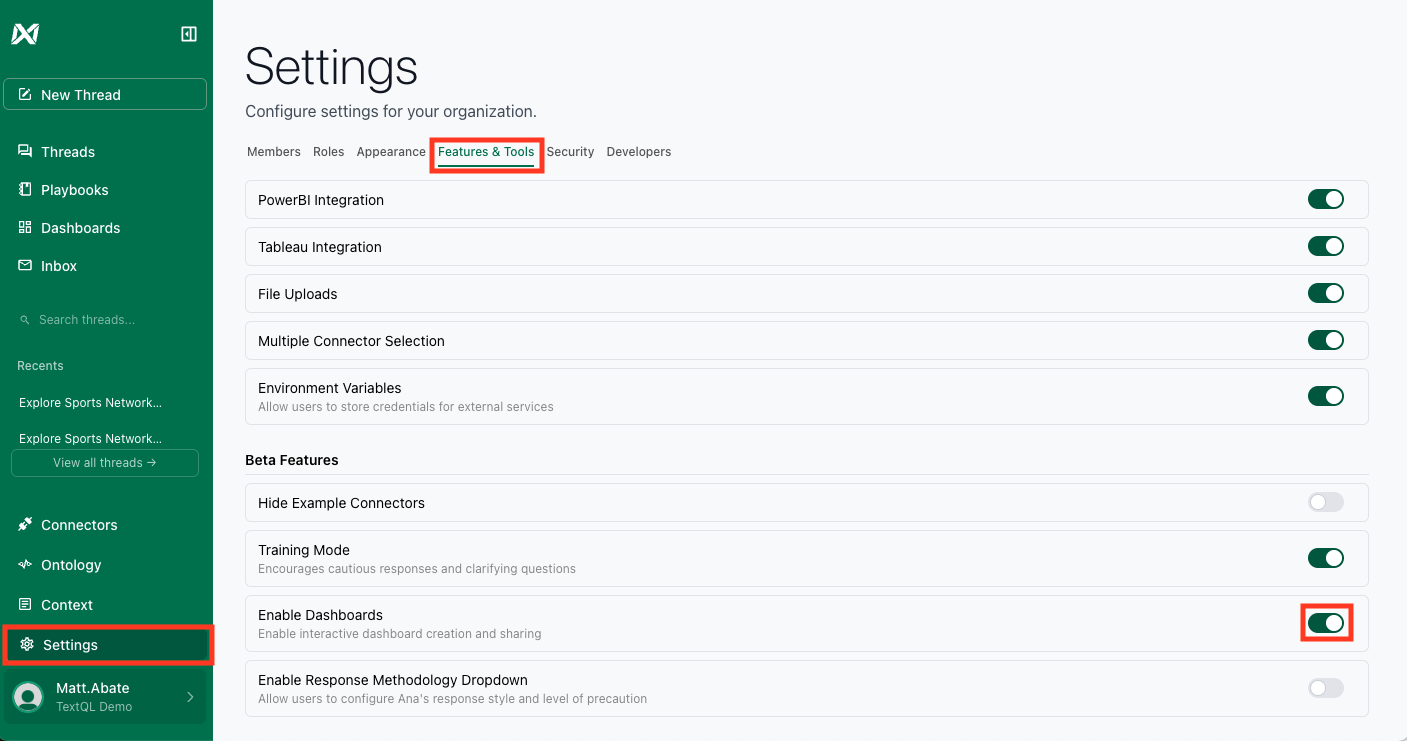The image size is (1407, 741).
Task: Select the Playbooks icon
Action: point(75,189)
